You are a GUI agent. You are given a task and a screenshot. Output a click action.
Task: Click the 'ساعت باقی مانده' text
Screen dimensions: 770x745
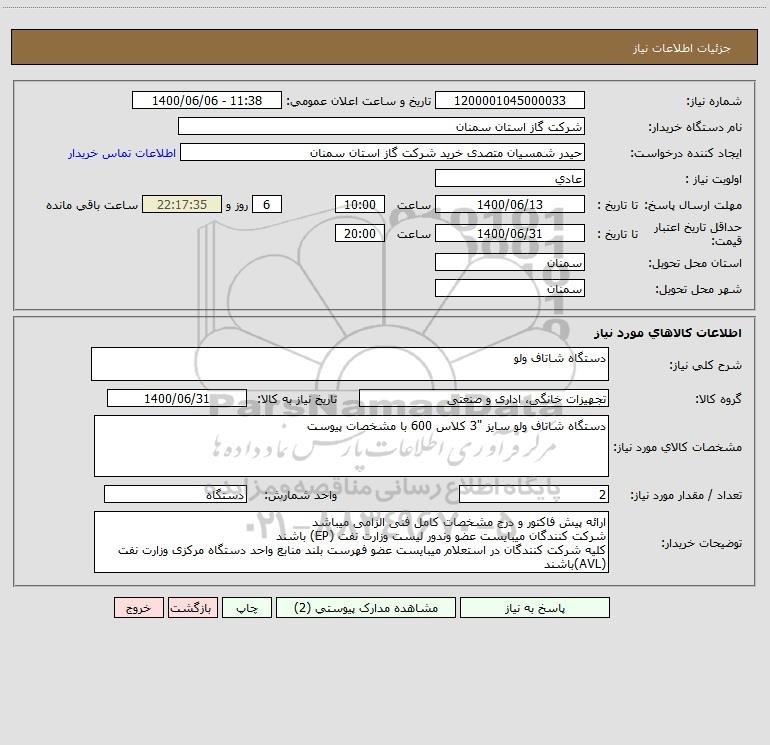point(92,205)
